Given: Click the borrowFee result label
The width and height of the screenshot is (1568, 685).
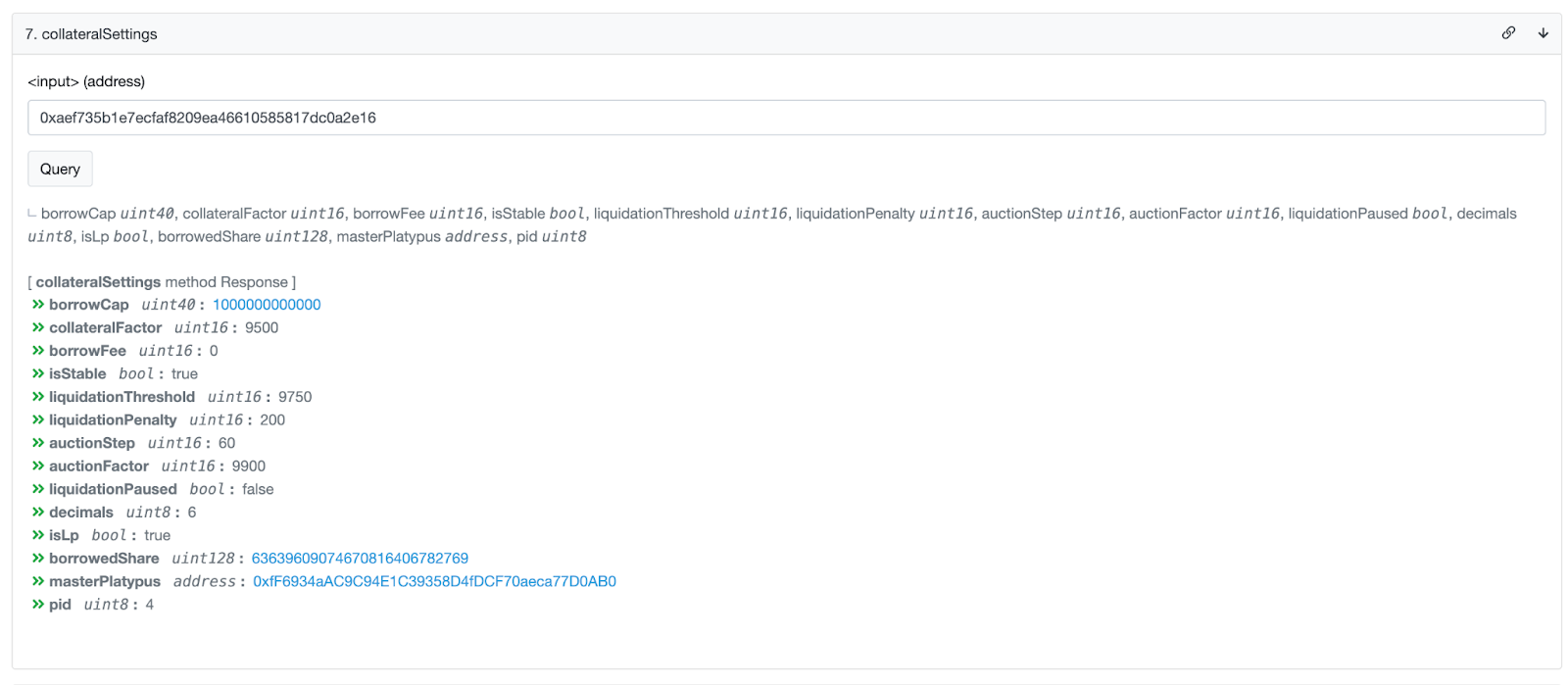Looking at the screenshot, I should [x=87, y=351].
